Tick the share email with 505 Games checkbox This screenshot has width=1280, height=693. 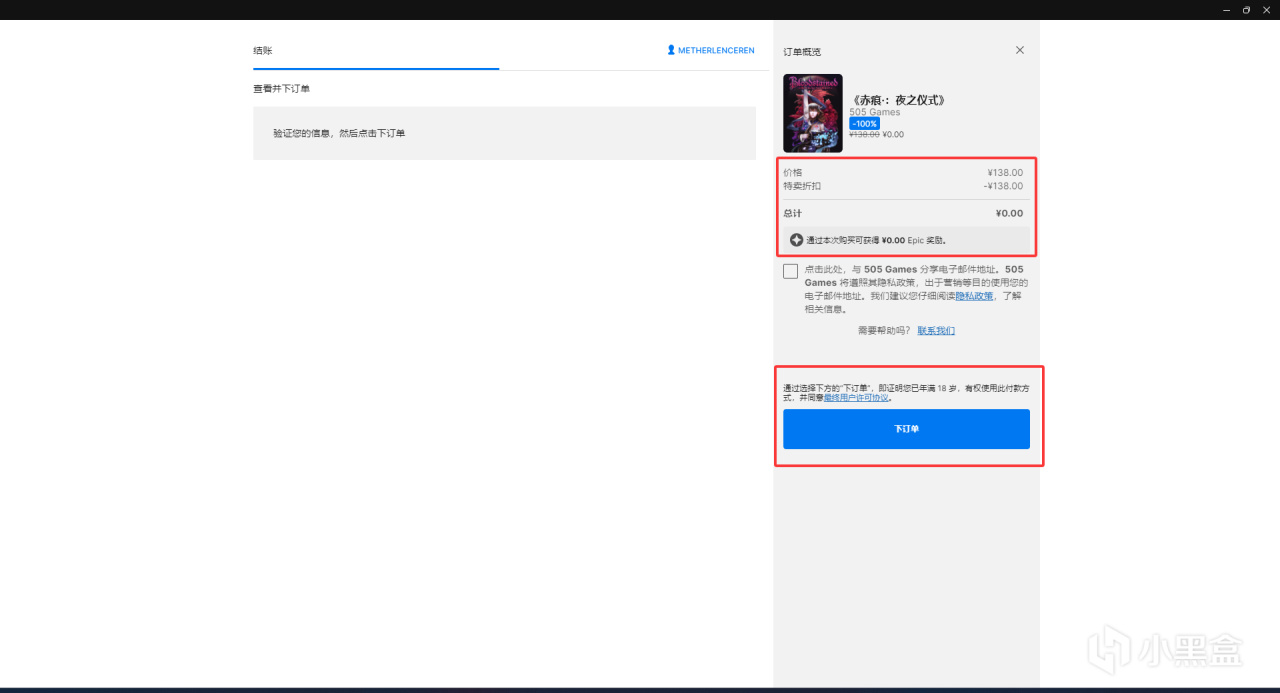(791, 271)
